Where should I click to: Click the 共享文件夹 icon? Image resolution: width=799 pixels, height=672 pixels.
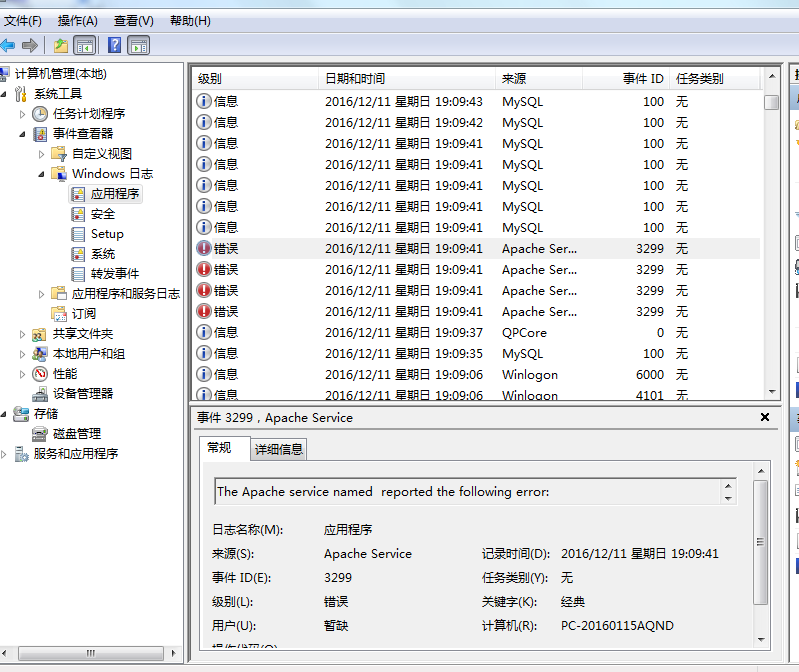[x=40, y=334]
